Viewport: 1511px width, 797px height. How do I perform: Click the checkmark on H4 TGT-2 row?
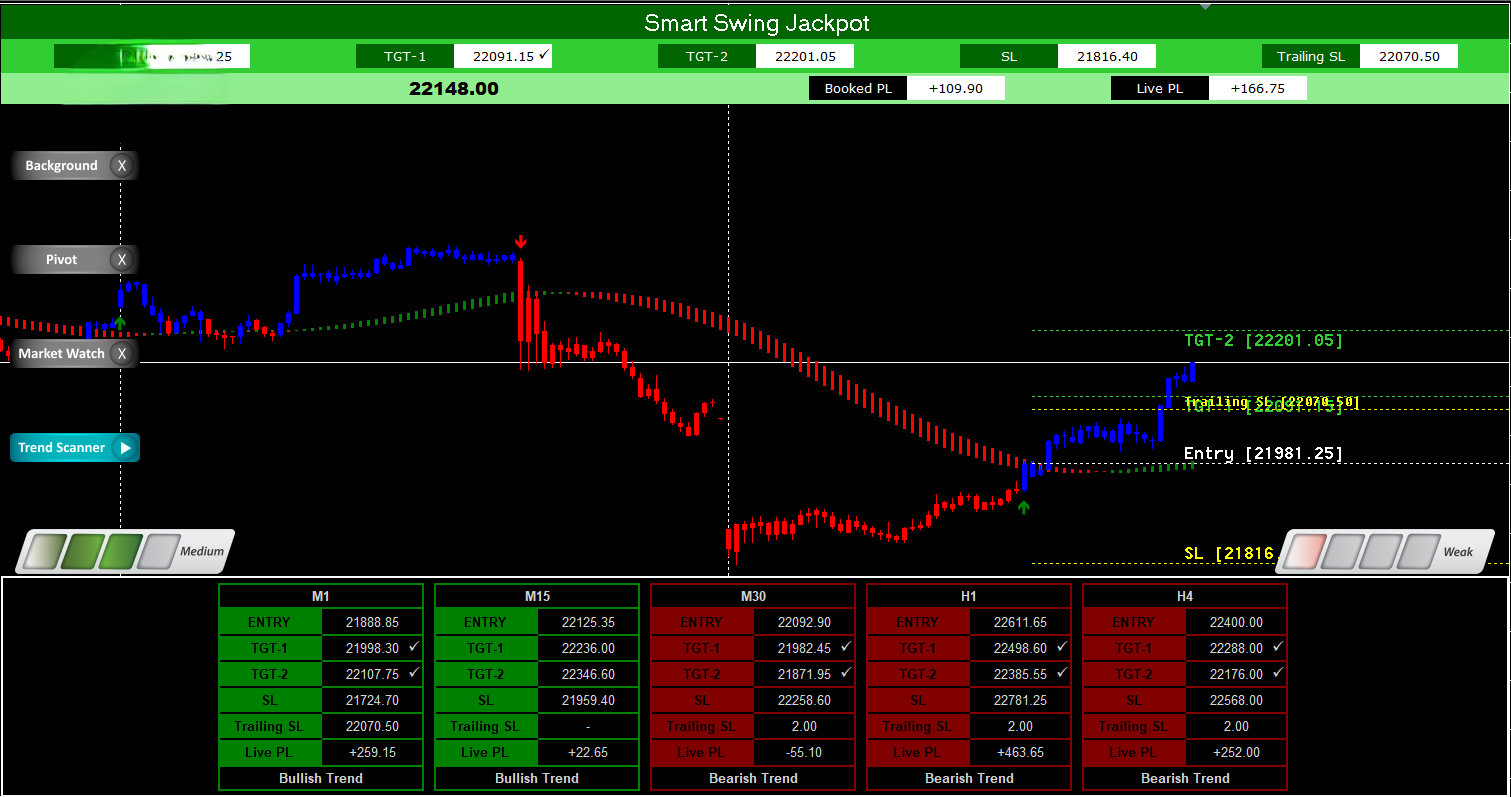1277,674
